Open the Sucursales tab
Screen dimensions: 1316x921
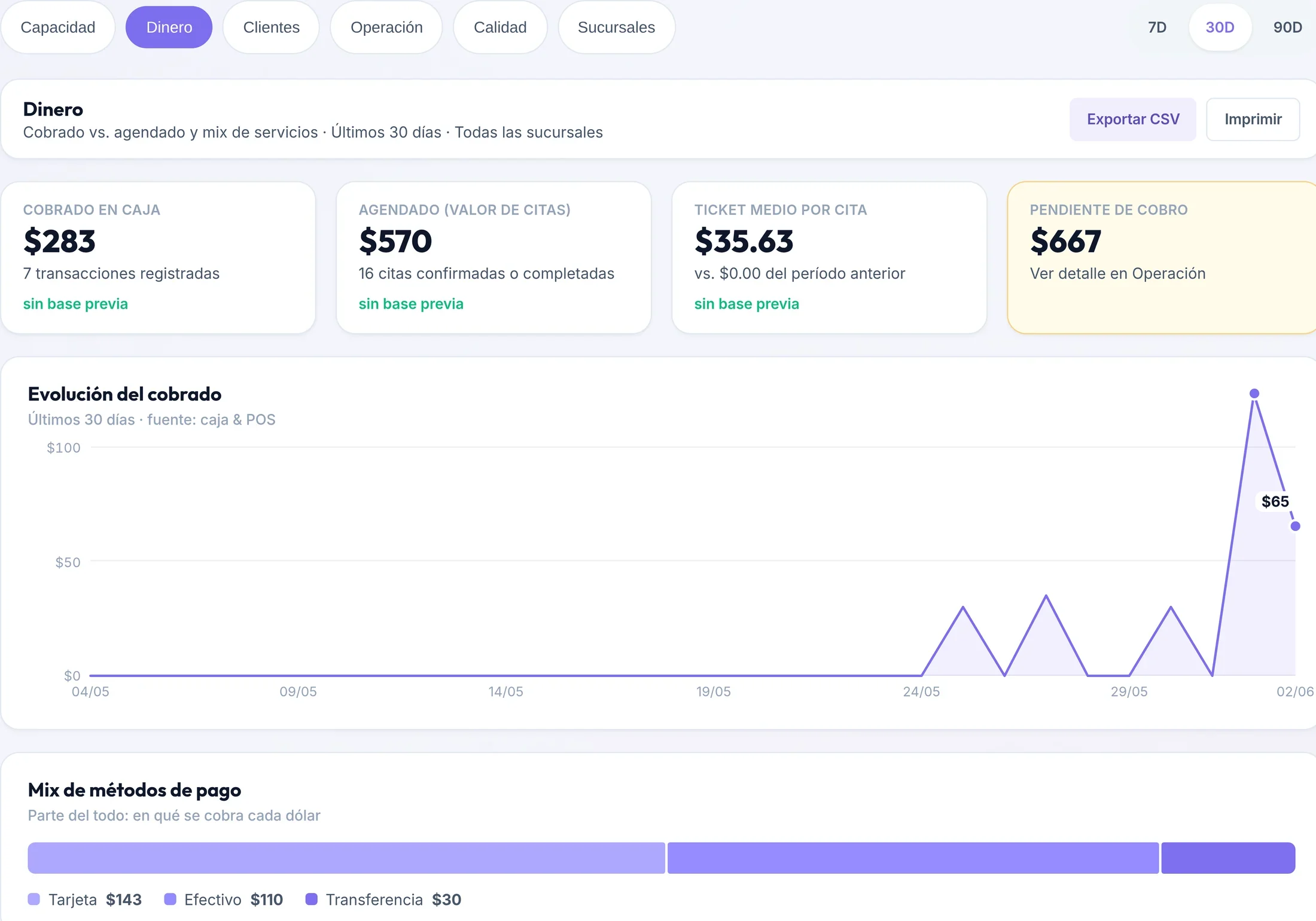point(616,28)
